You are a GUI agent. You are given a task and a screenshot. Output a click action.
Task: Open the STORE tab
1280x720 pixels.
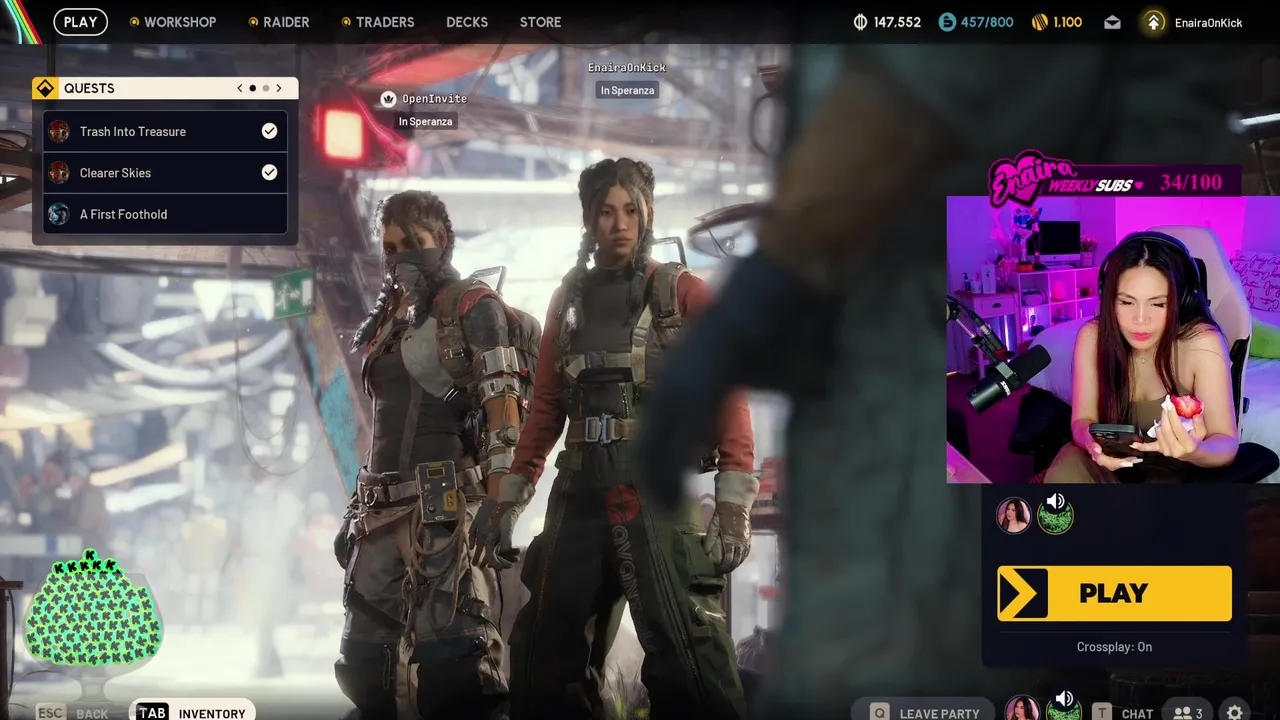click(x=540, y=22)
